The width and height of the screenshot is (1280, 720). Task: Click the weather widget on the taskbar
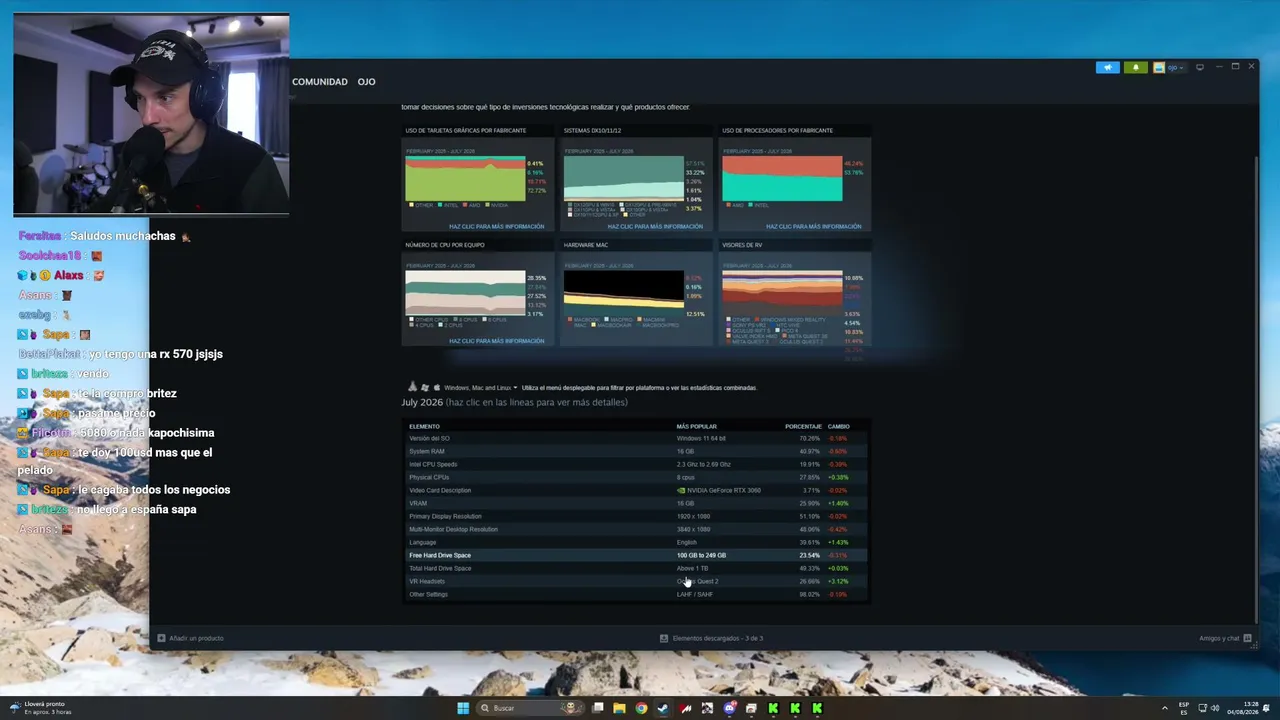tap(40, 708)
